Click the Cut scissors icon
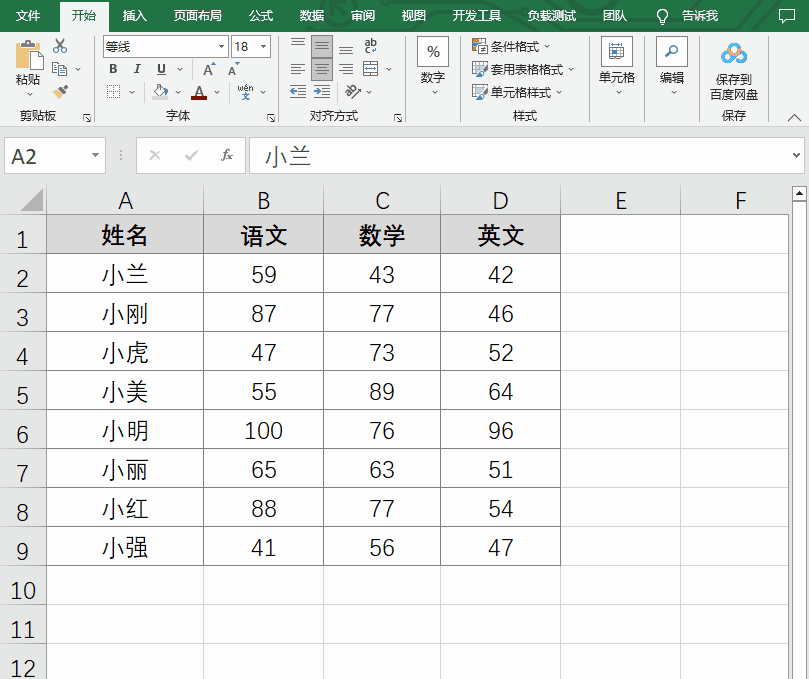Viewport: 809px width, 679px height. 60,46
